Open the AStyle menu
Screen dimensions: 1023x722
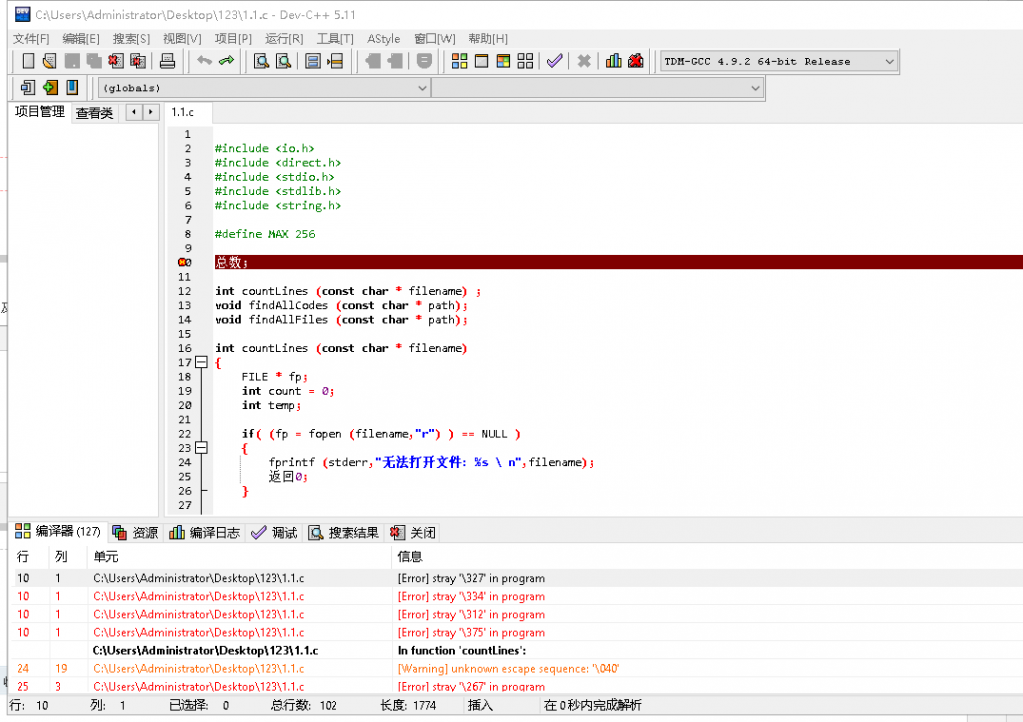click(x=384, y=38)
